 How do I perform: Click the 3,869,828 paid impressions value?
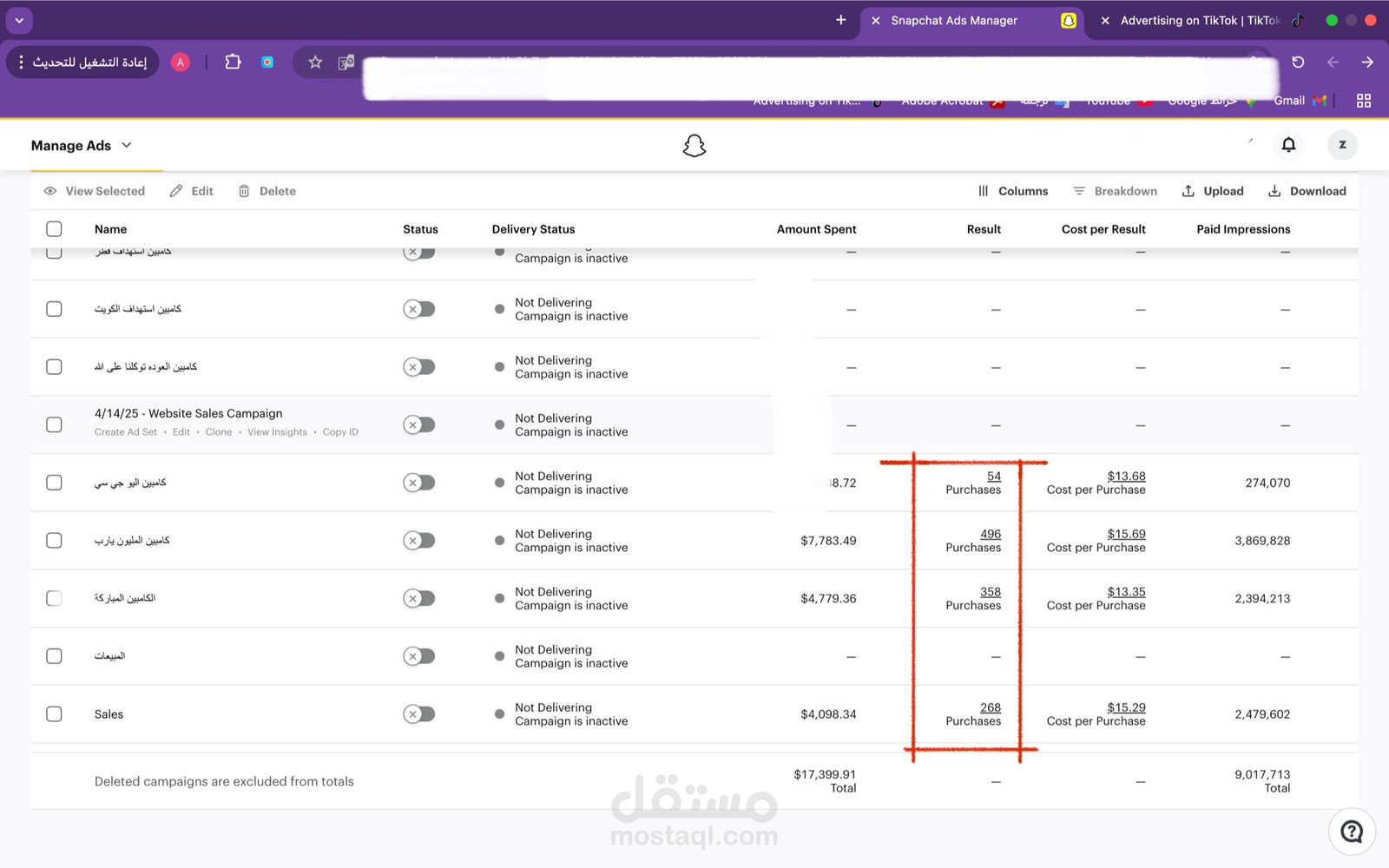(x=1262, y=540)
